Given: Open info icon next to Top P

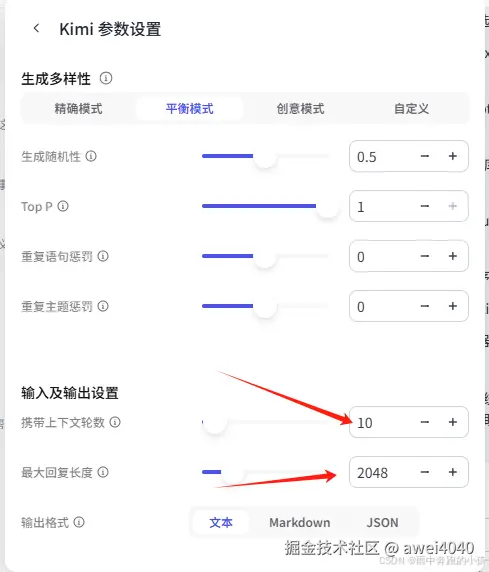Looking at the screenshot, I should coord(63,206).
